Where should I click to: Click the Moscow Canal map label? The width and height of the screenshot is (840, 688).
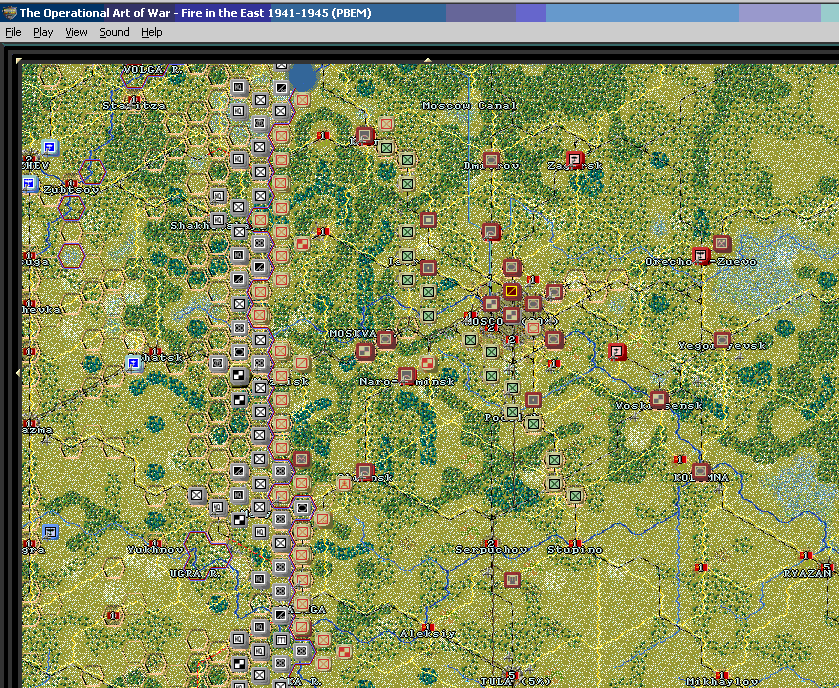(469, 106)
